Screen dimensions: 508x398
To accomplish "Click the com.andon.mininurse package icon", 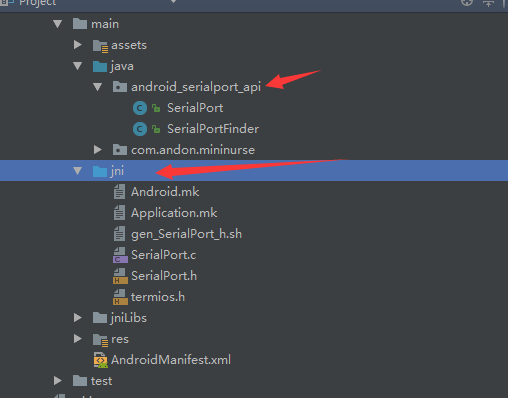I will [x=120, y=150].
